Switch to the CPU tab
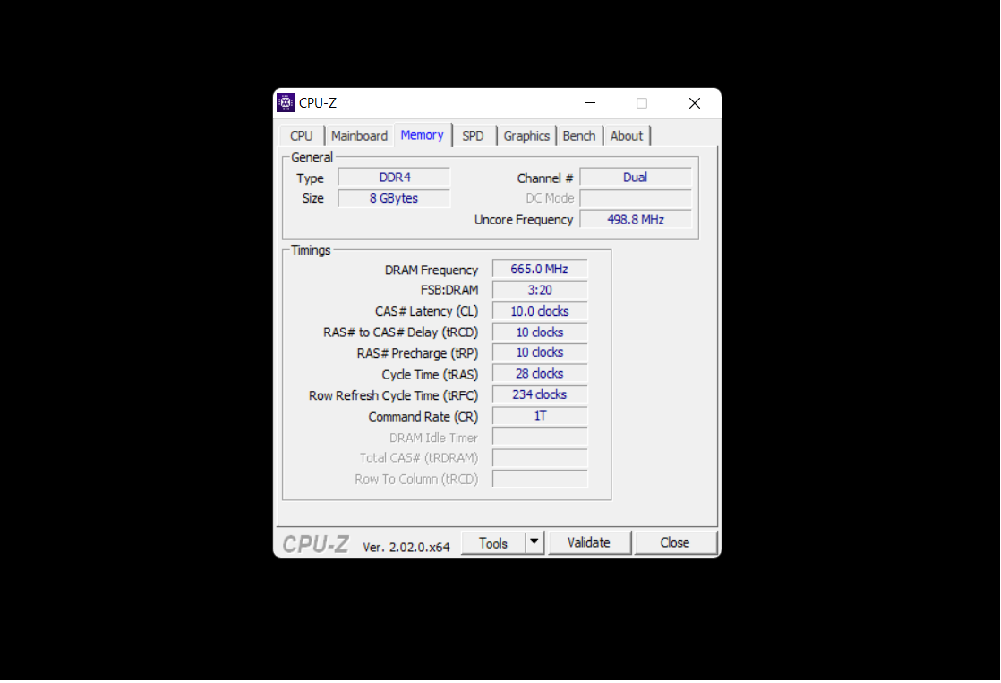The height and width of the screenshot is (683, 1001). pyautogui.click(x=301, y=136)
